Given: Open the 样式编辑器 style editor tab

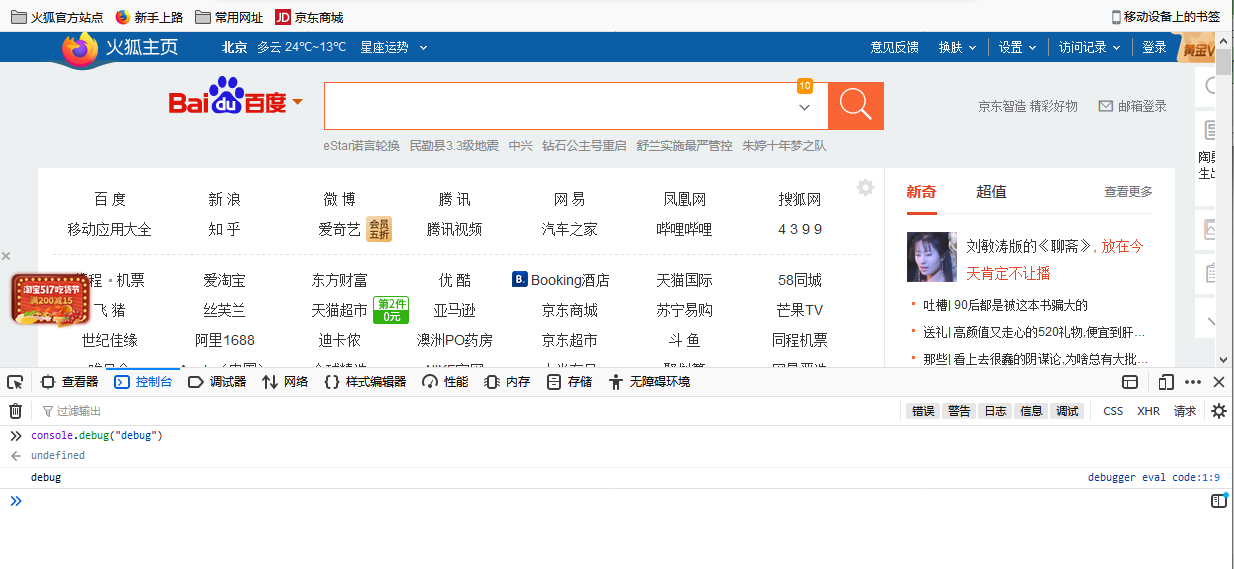Looking at the screenshot, I should (365, 382).
